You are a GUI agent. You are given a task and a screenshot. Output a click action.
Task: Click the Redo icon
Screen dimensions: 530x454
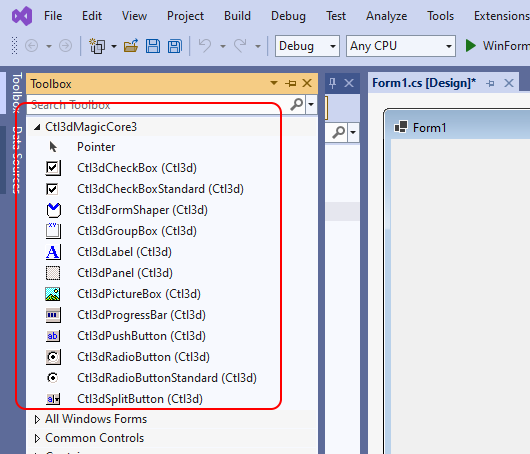240,46
